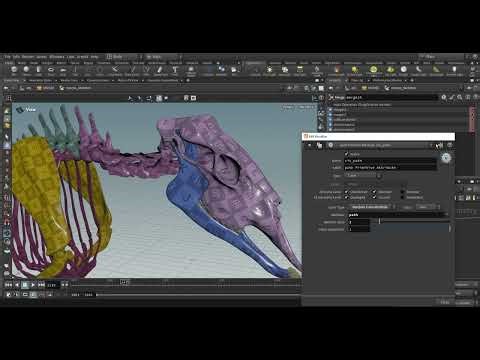Image resolution: width=480 pixels, height=360 pixels.
Task: Select the Tube shelf tool
Action: 39,70
